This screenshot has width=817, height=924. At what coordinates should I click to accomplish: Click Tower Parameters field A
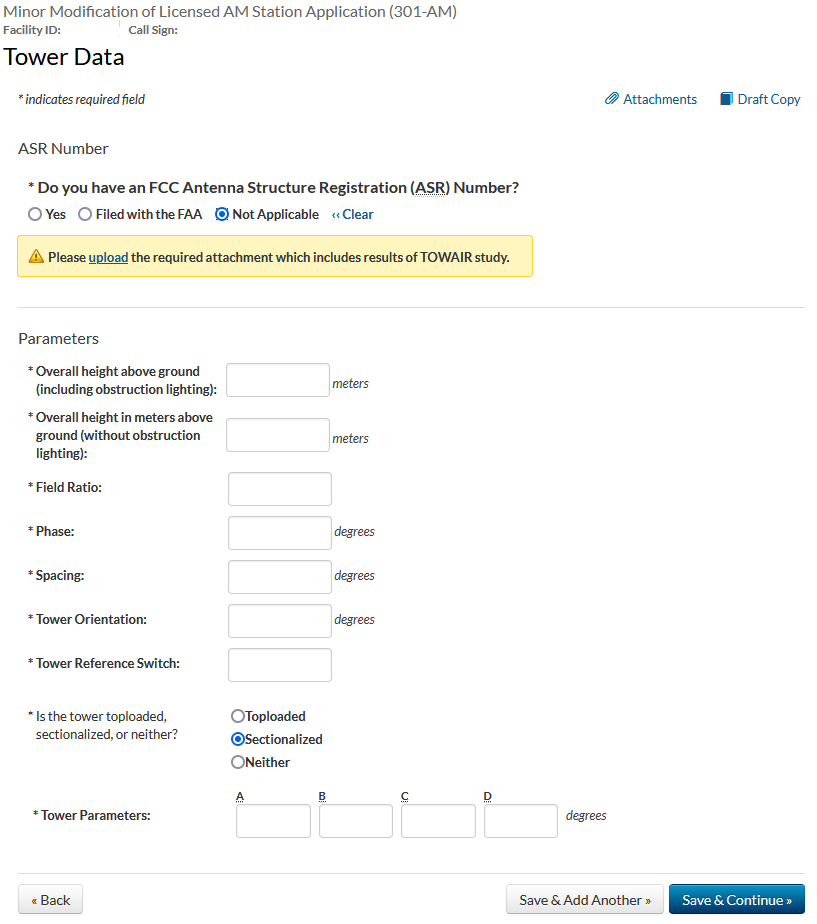pyautogui.click(x=273, y=821)
